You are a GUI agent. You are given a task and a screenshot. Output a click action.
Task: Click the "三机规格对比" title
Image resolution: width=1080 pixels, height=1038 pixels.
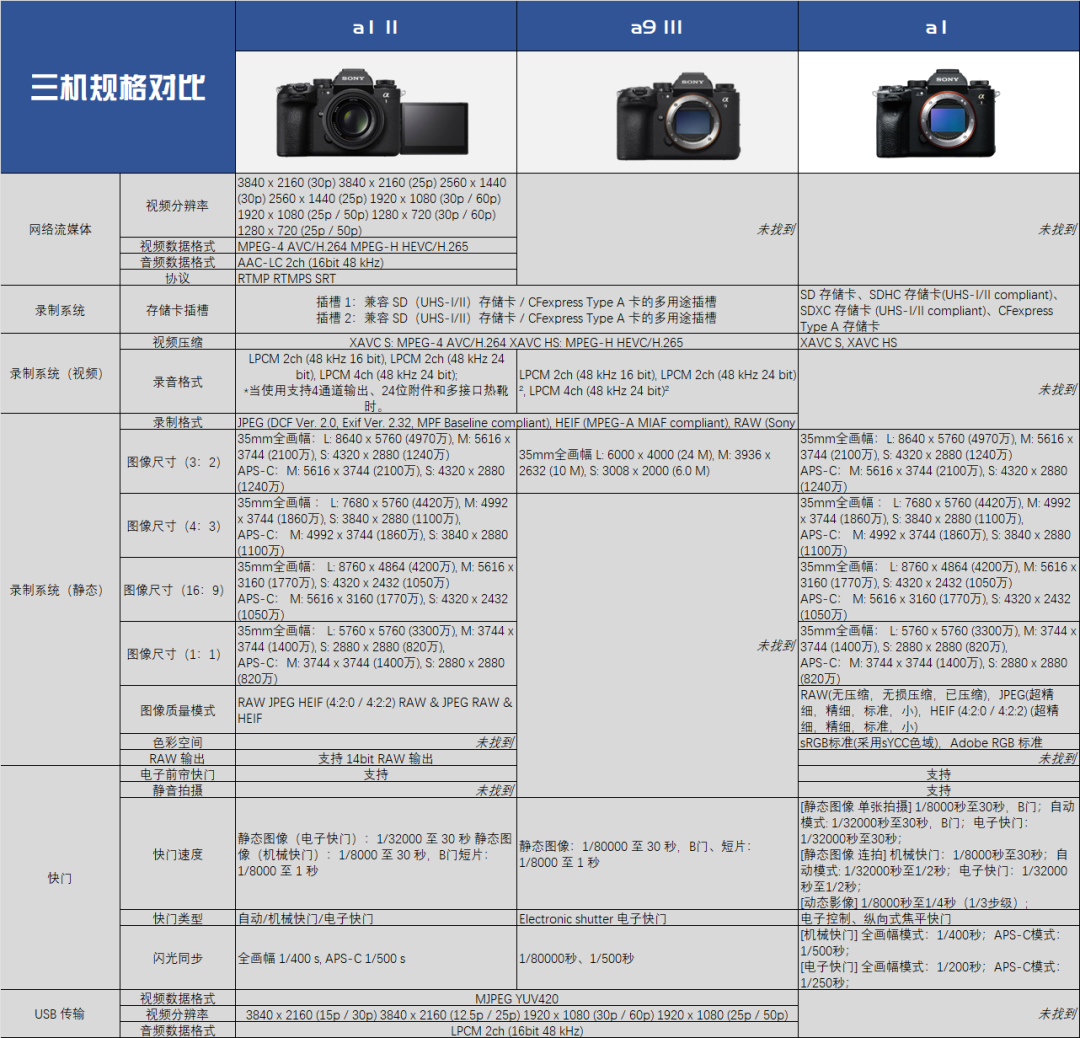[118, 87]
